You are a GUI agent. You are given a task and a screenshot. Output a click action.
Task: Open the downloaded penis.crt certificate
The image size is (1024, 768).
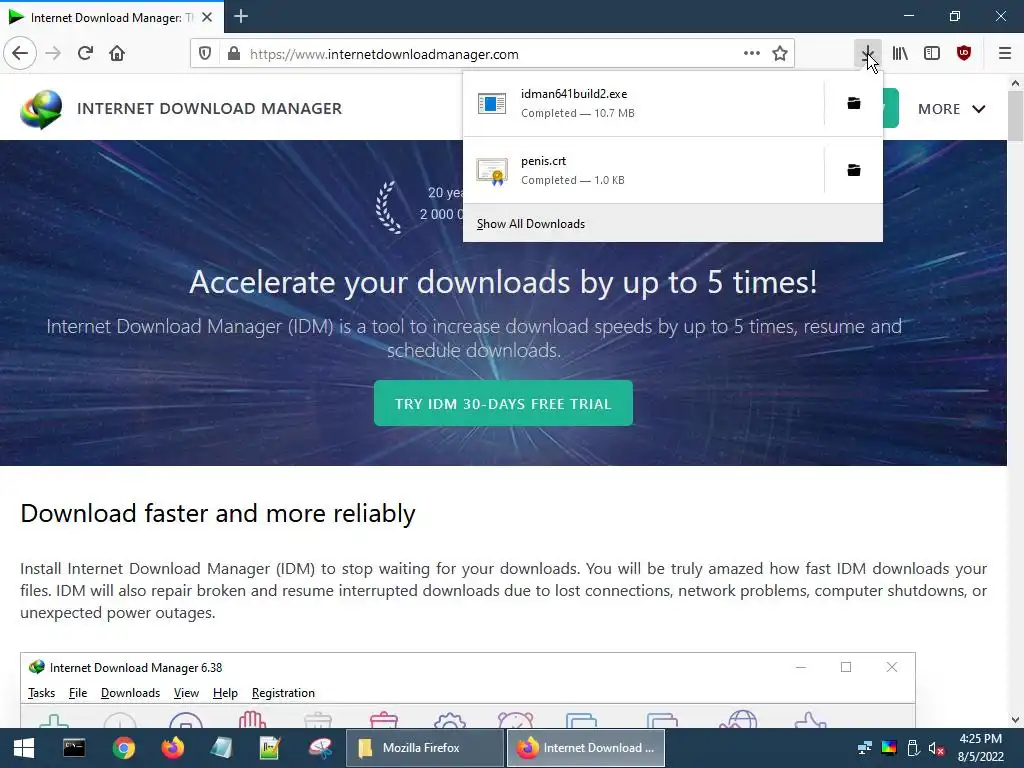(643, 170)
